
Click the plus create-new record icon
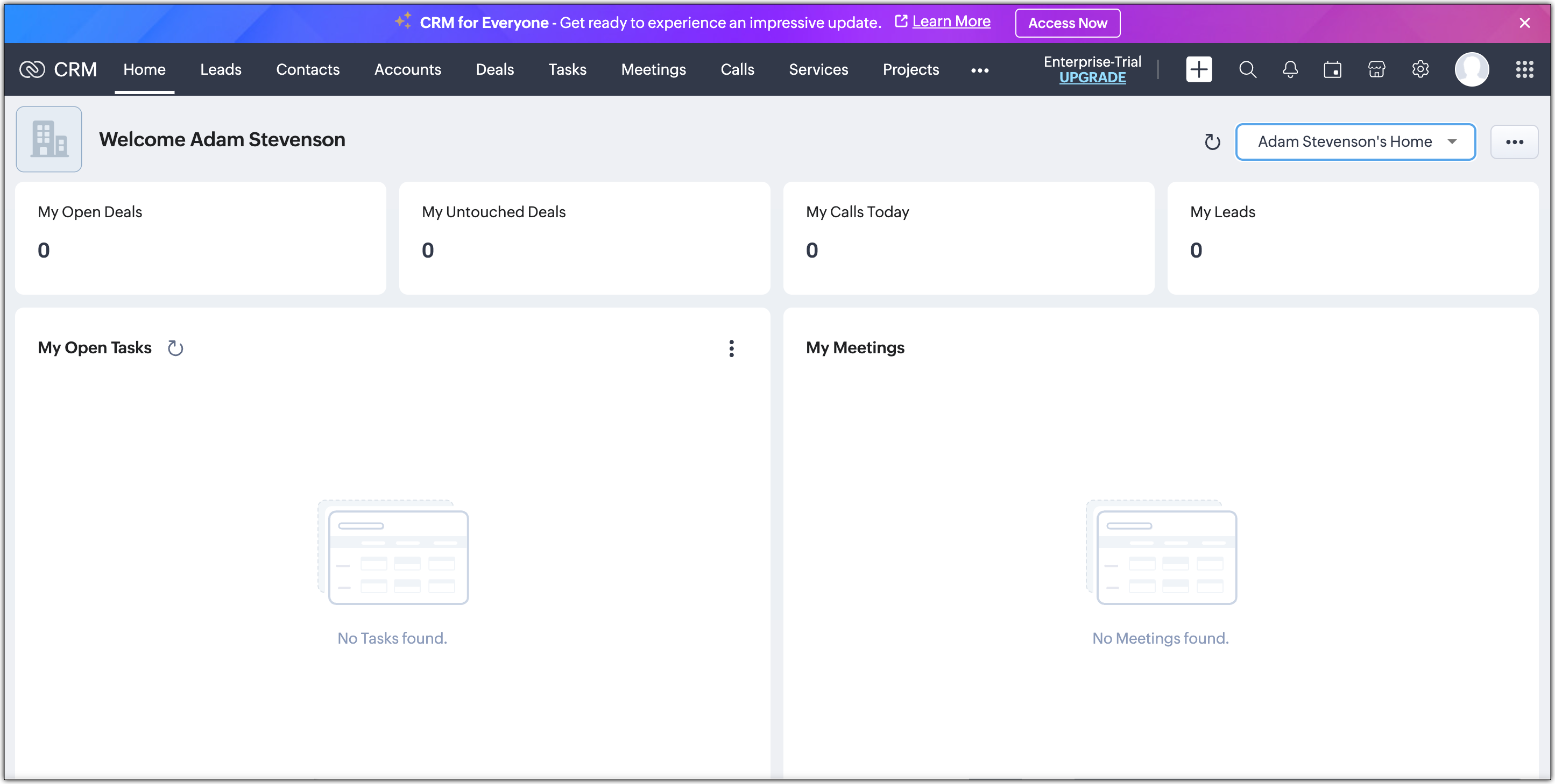click(1198, 69)
